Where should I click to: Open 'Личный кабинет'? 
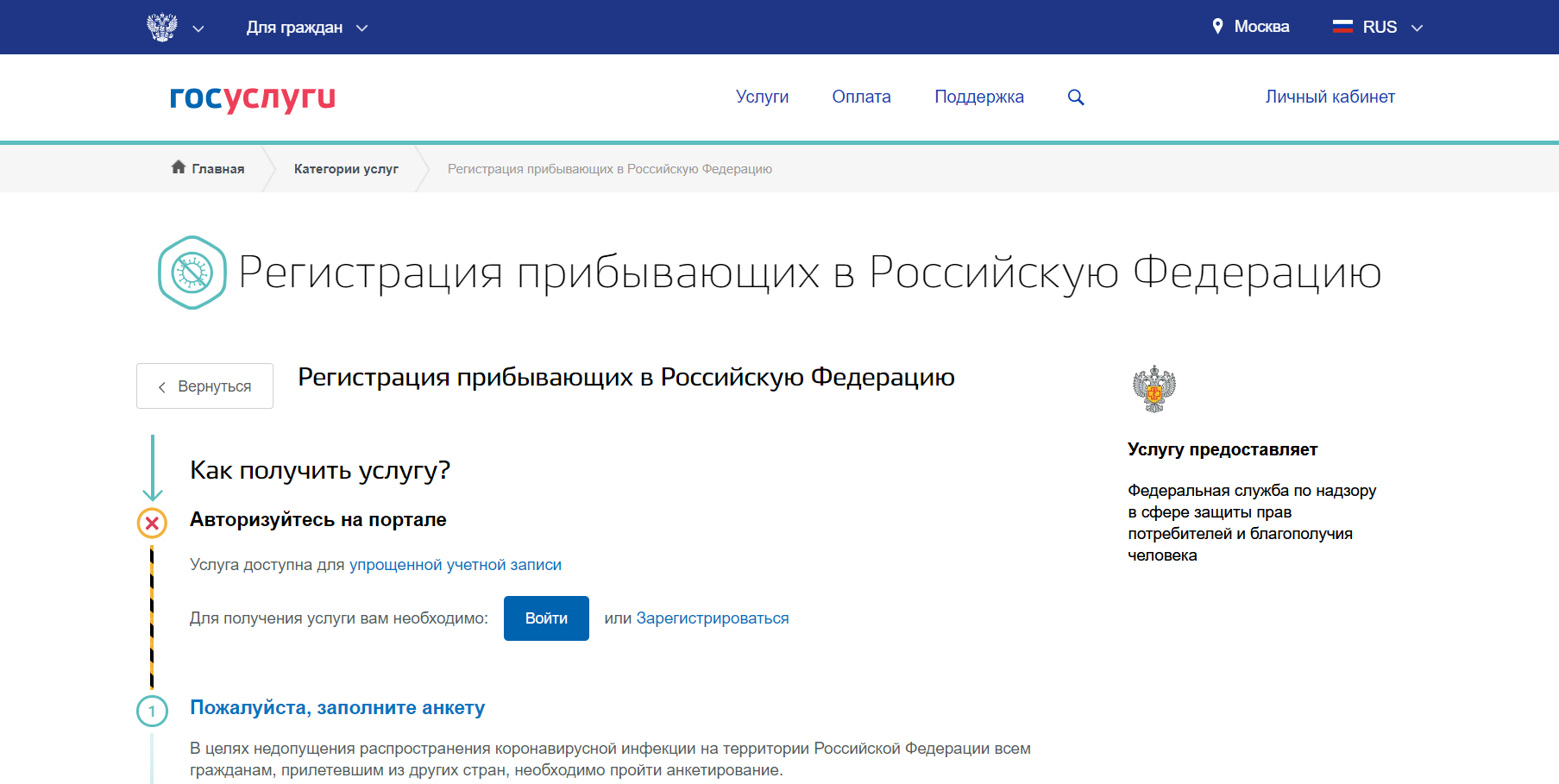click(1330, 97)
